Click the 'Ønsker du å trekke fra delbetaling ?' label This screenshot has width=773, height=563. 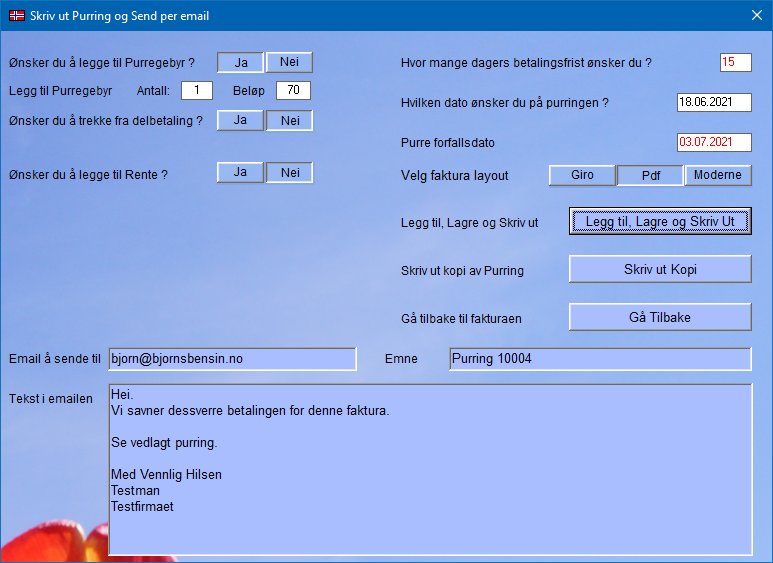click(x=105, y=121)
